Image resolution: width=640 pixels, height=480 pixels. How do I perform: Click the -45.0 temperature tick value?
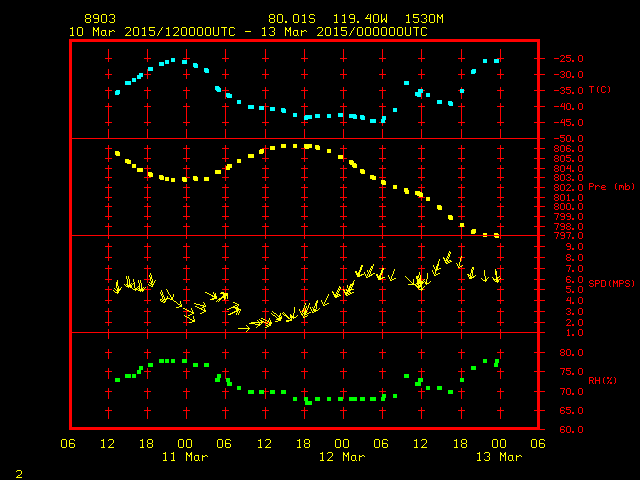click(569, 122)
